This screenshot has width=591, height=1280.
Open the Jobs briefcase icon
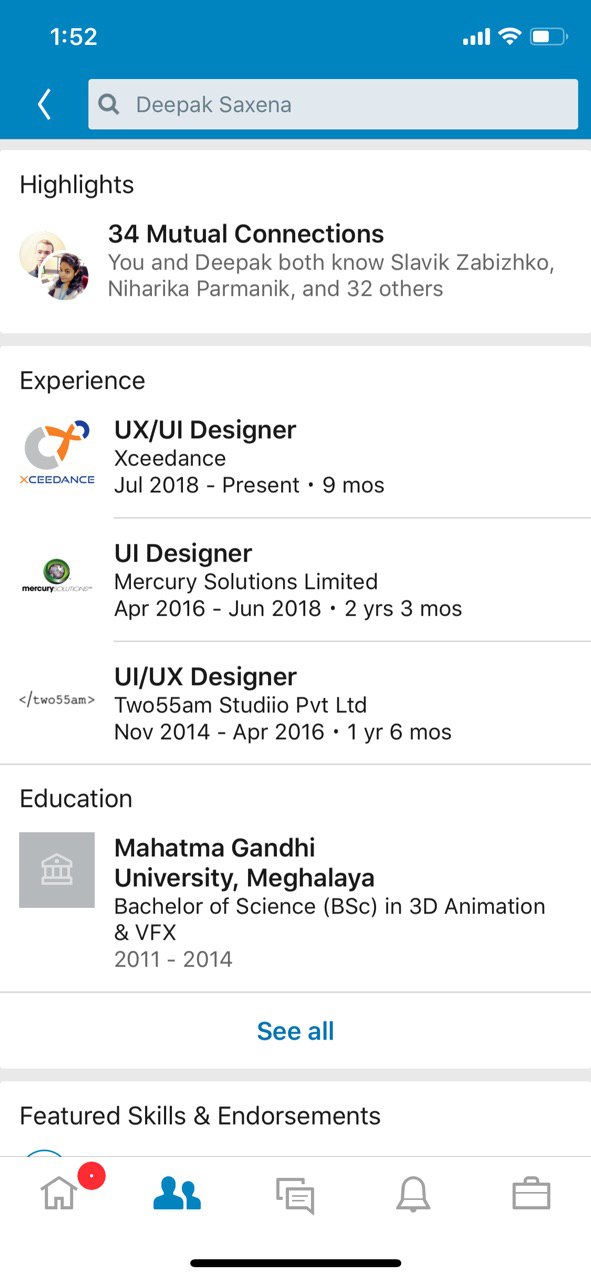(531, 1194)
